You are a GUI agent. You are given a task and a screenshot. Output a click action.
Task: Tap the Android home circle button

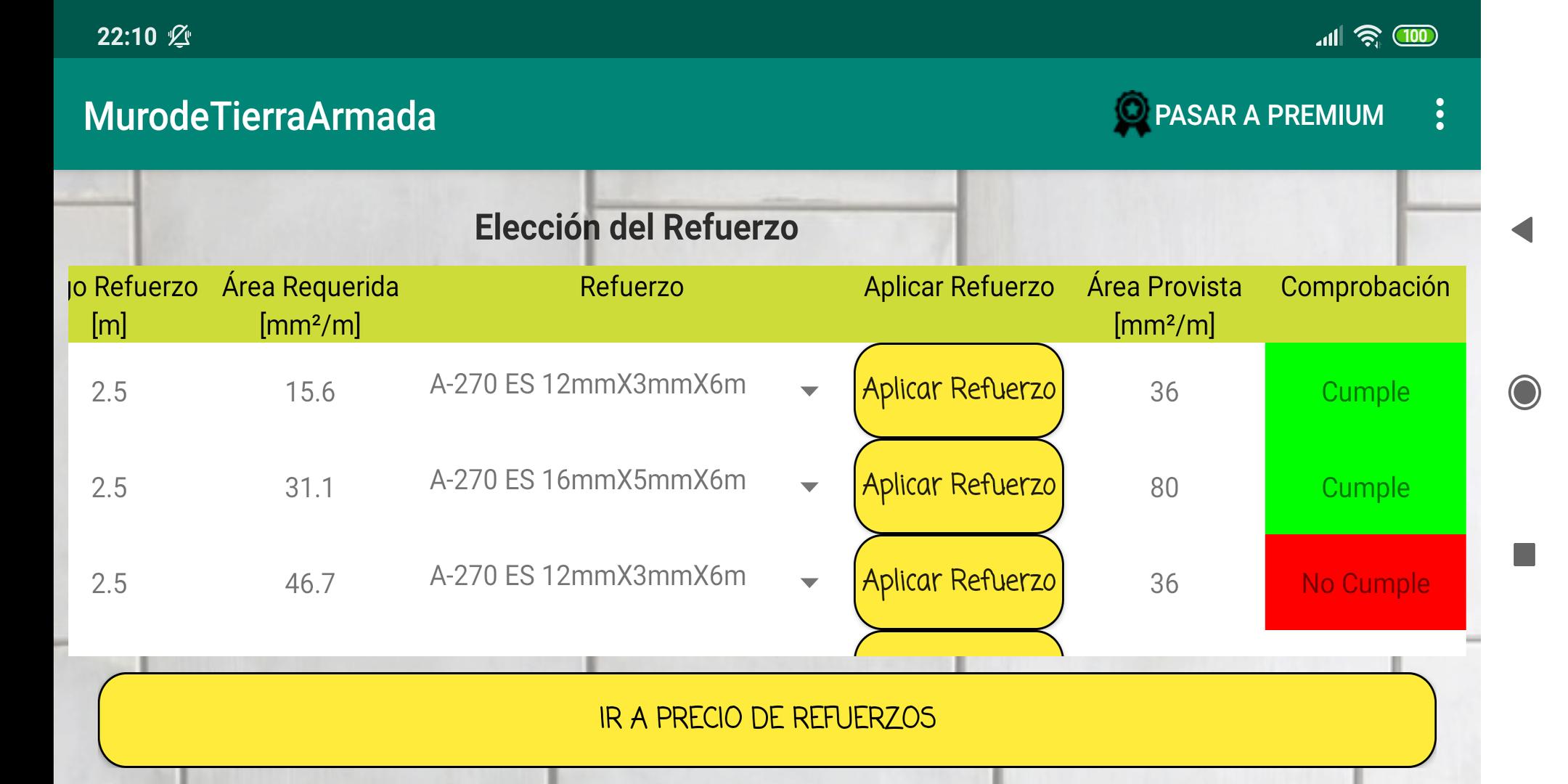tap(1524, 393)
